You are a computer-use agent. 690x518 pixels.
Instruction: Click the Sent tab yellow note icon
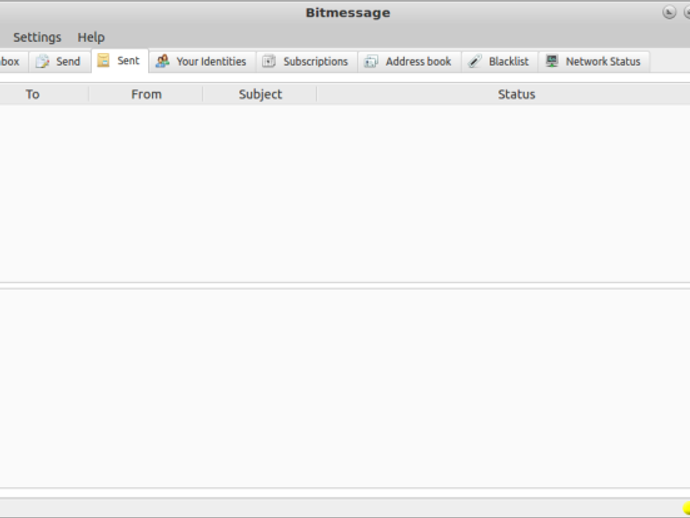click(x=103, y=60)
